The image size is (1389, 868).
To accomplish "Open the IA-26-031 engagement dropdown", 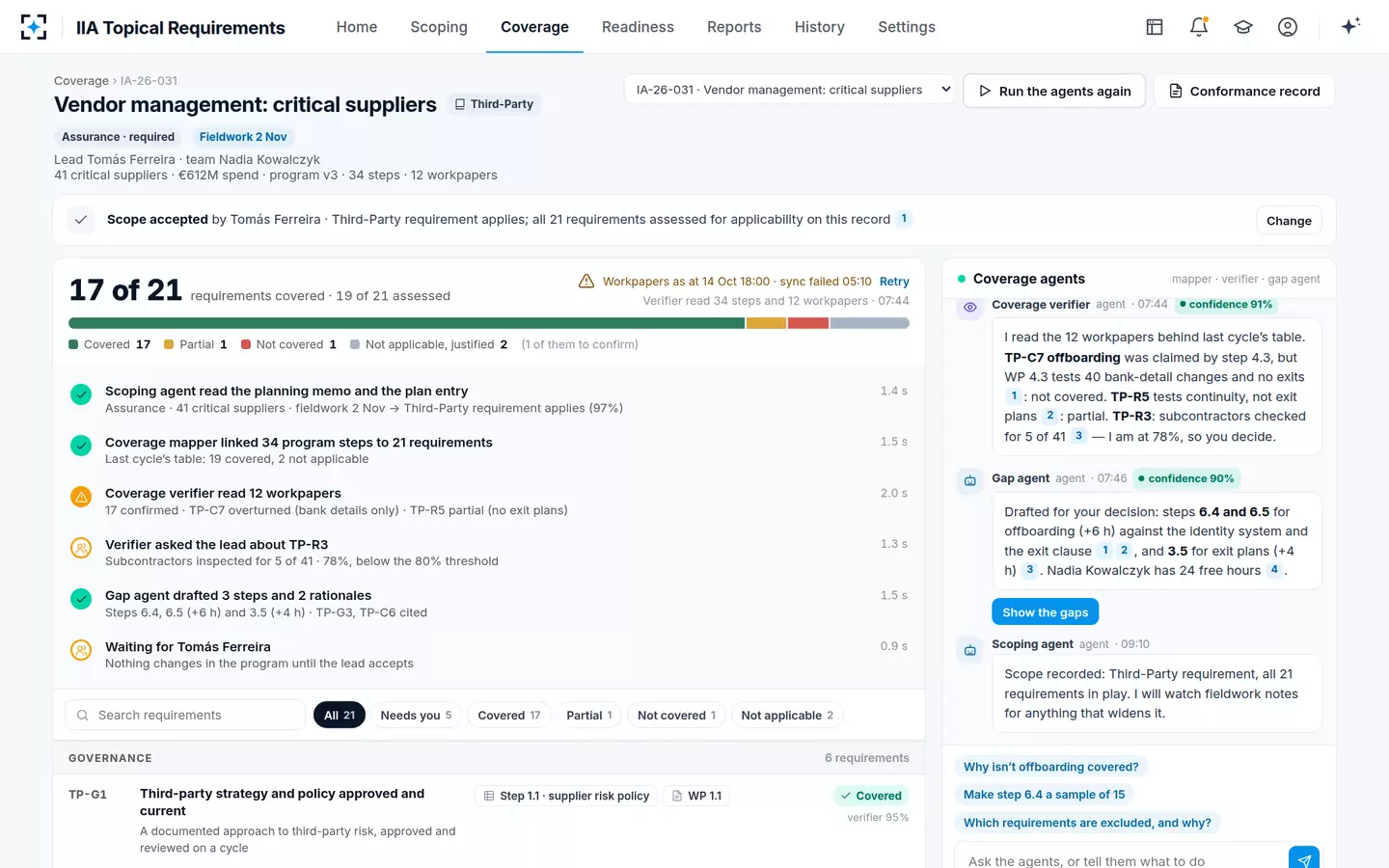I will tap(790, 90).
